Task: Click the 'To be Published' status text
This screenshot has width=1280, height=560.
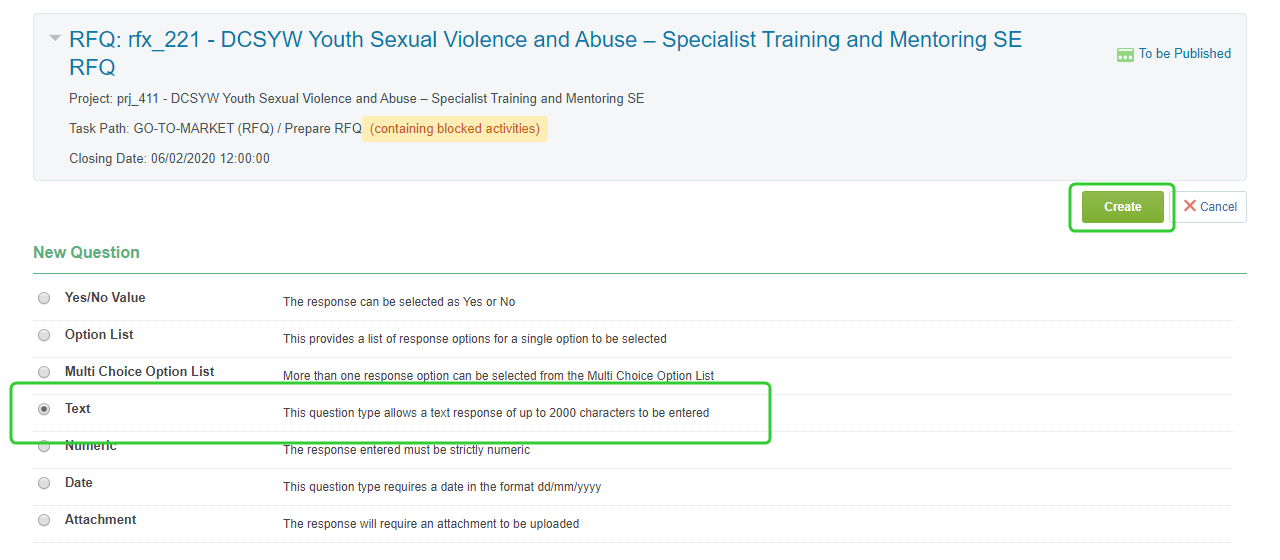Action: pos(1184,54)
